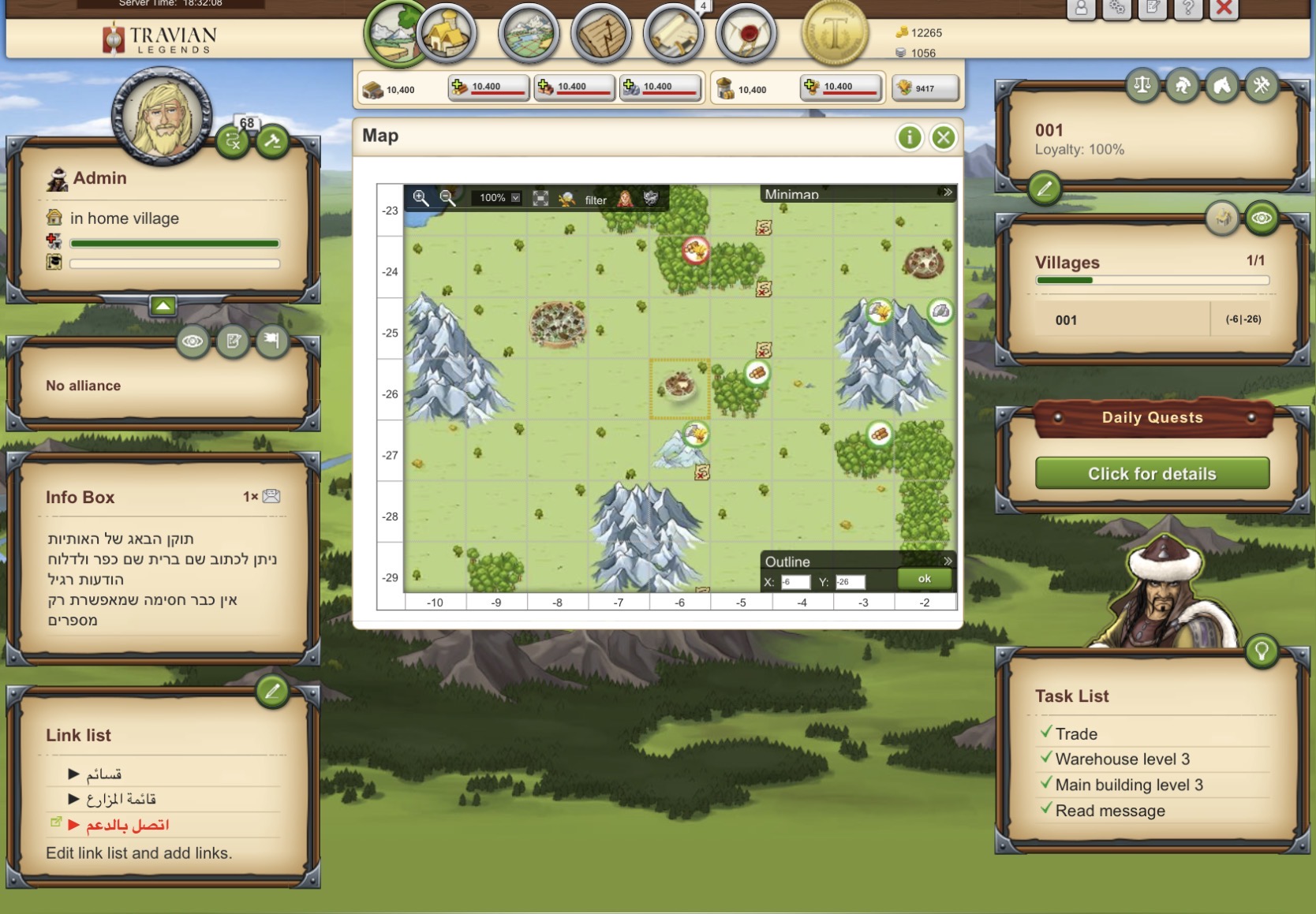
Task: Toggle village watch with the eye icon
Action: coord(1262,219)
